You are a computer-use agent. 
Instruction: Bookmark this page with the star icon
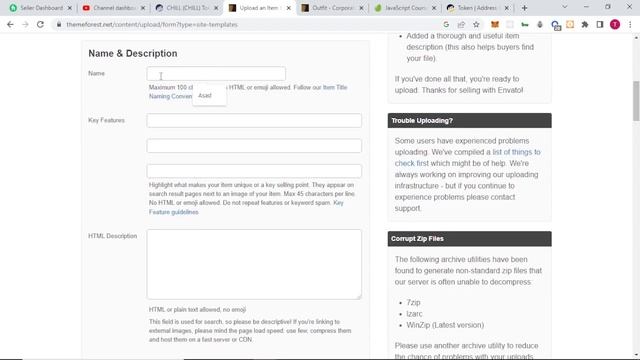[476, 24]
